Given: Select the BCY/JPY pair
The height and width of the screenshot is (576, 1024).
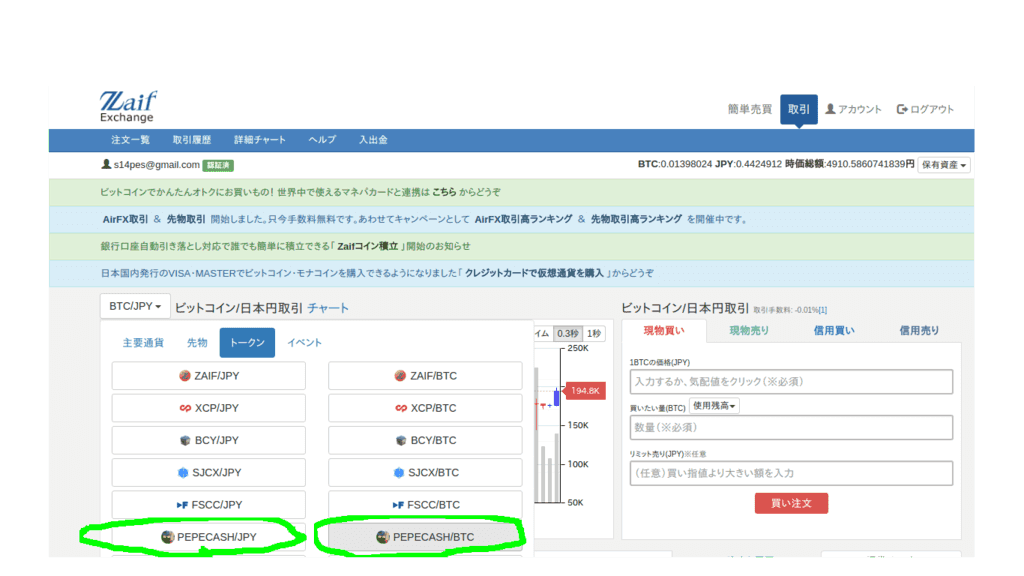Looking at the screenshot, I should 208,440.
